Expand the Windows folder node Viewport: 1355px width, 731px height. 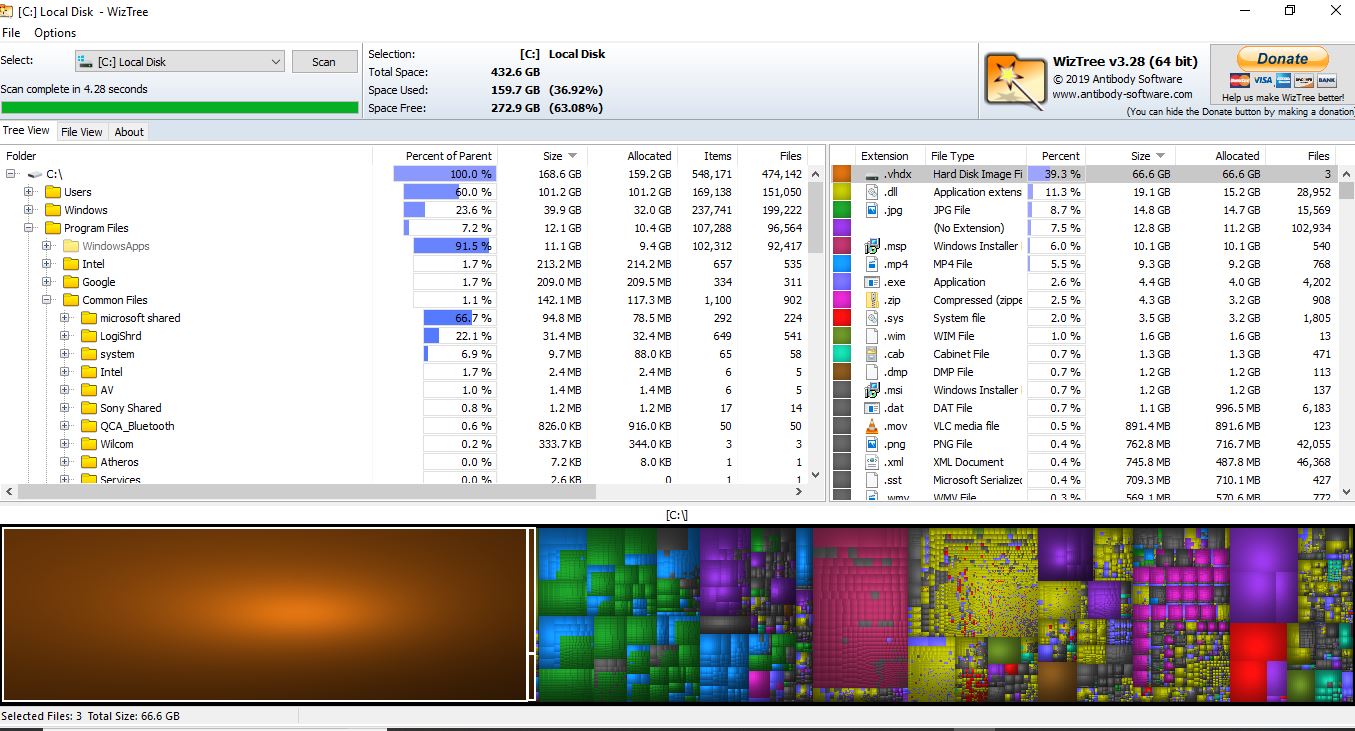coord(29,210)
